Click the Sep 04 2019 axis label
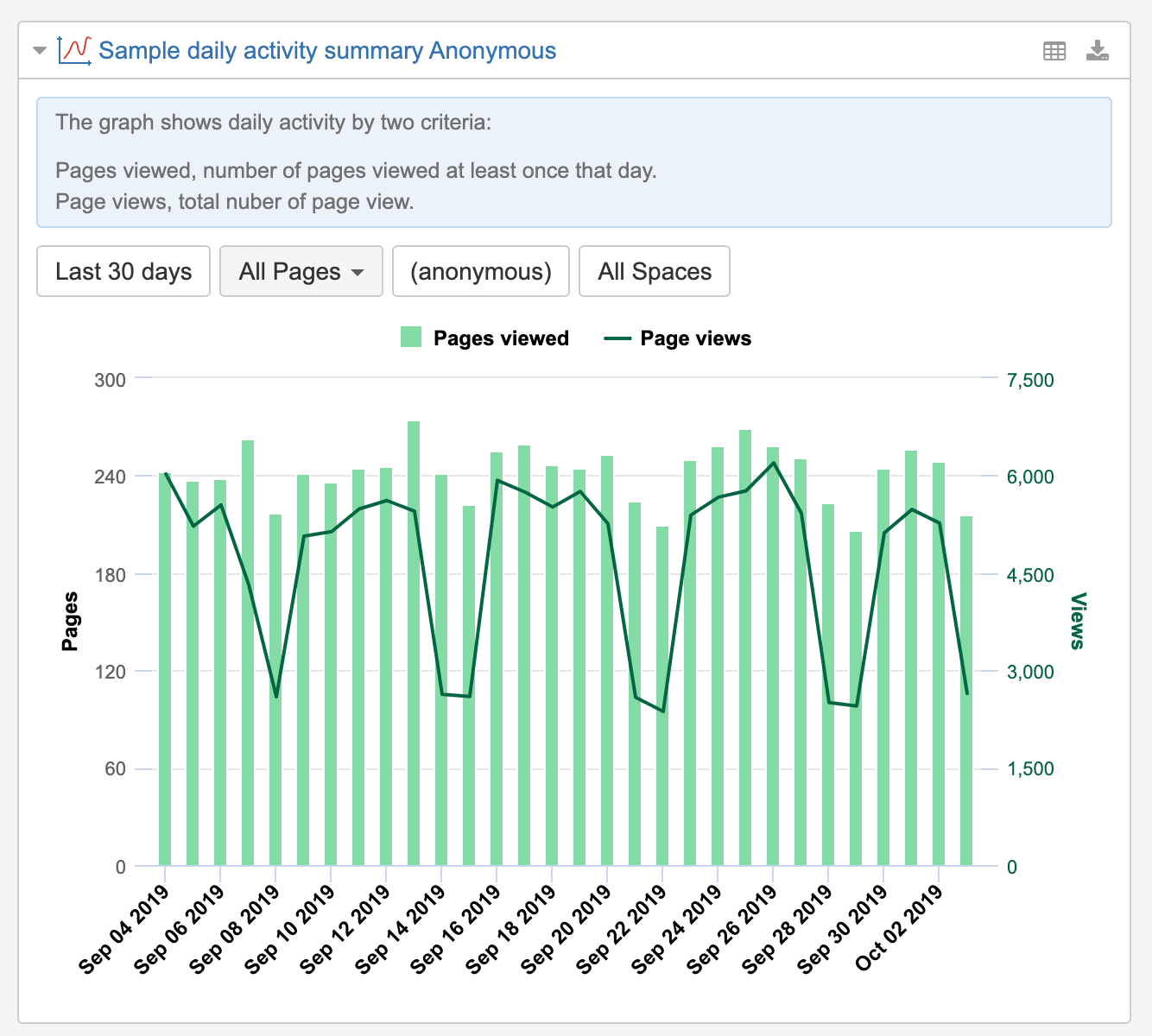 tap(124, 930)
